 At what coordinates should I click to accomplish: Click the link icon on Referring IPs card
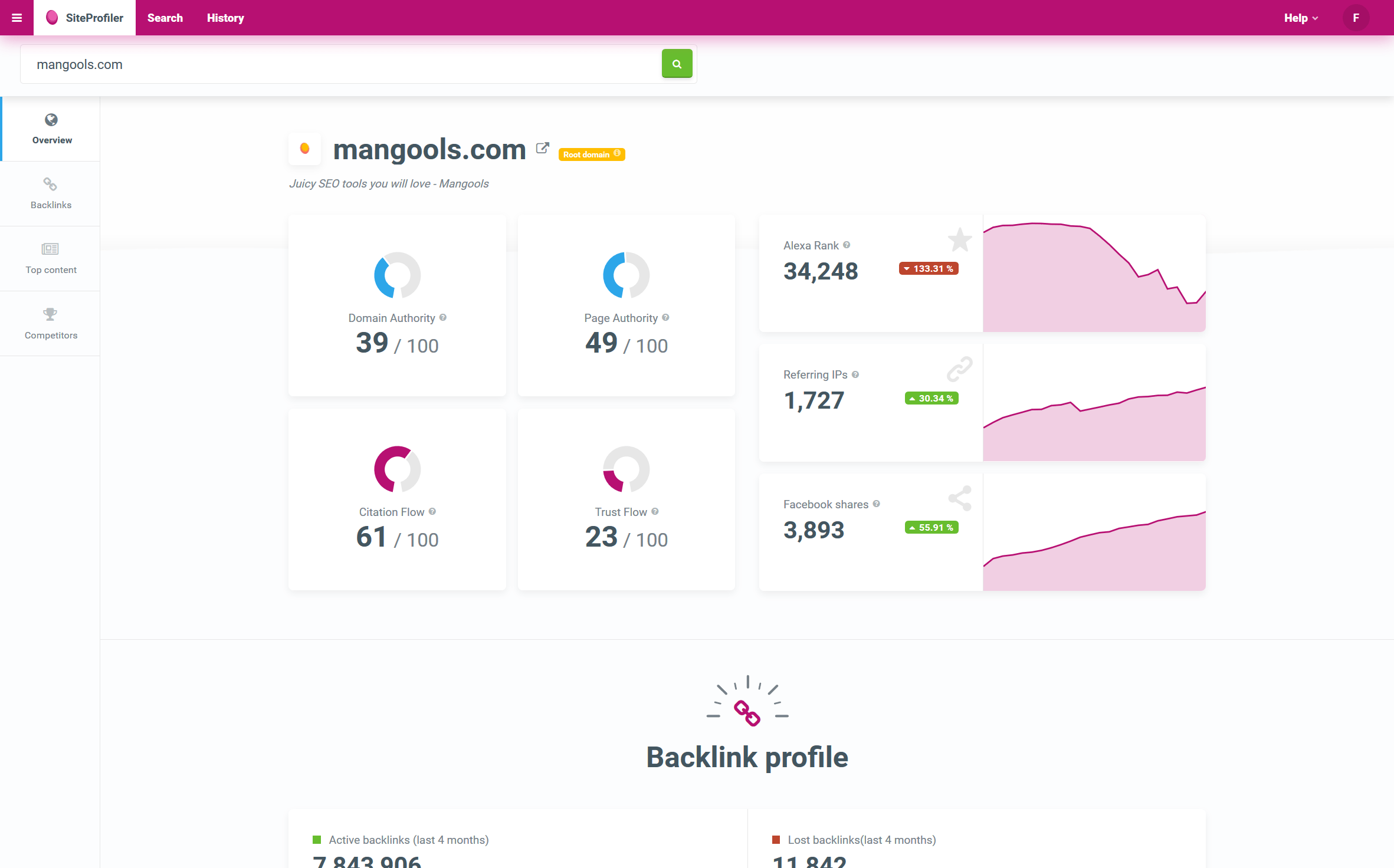click(960, 369)
